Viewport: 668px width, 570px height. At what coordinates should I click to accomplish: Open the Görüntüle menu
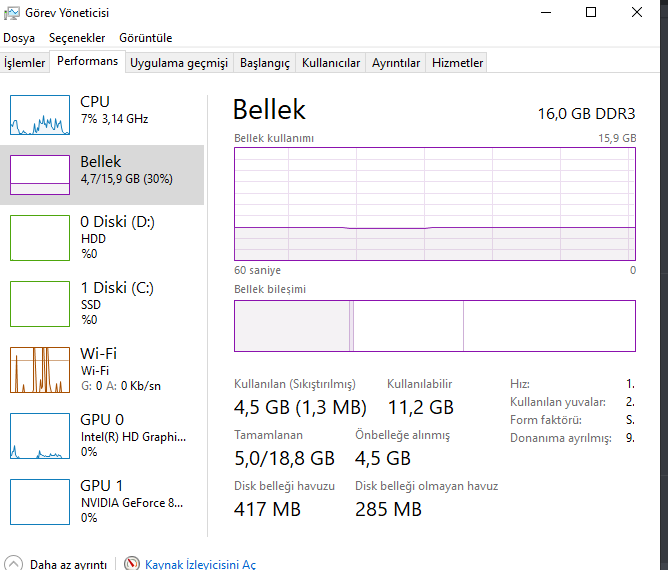tap(145, 38)
